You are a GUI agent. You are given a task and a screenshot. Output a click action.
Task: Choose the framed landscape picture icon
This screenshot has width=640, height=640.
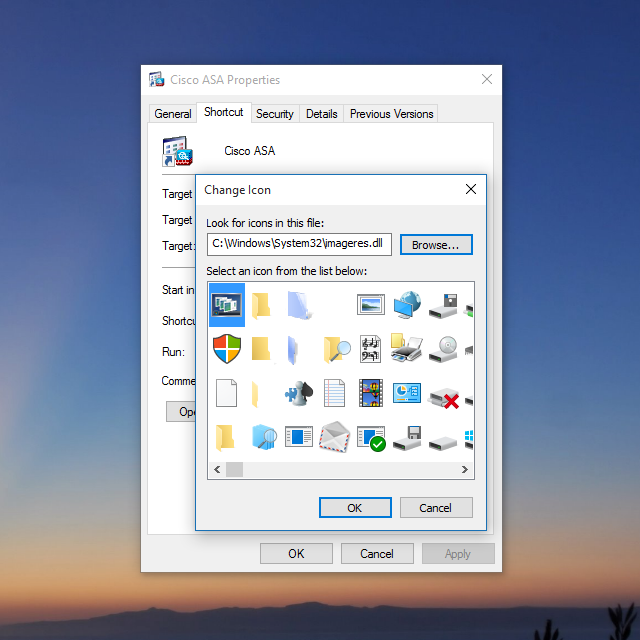click(x=371, y=305)
